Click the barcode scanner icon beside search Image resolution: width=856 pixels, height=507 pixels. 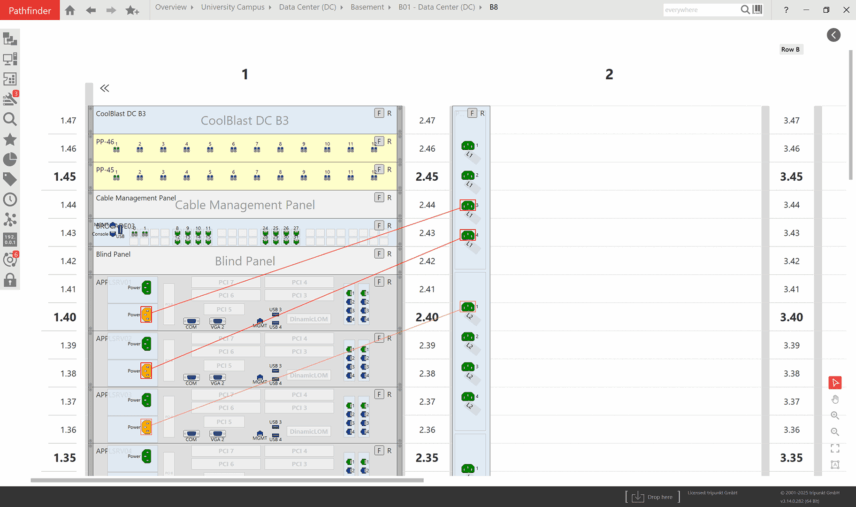click(757, 10)
